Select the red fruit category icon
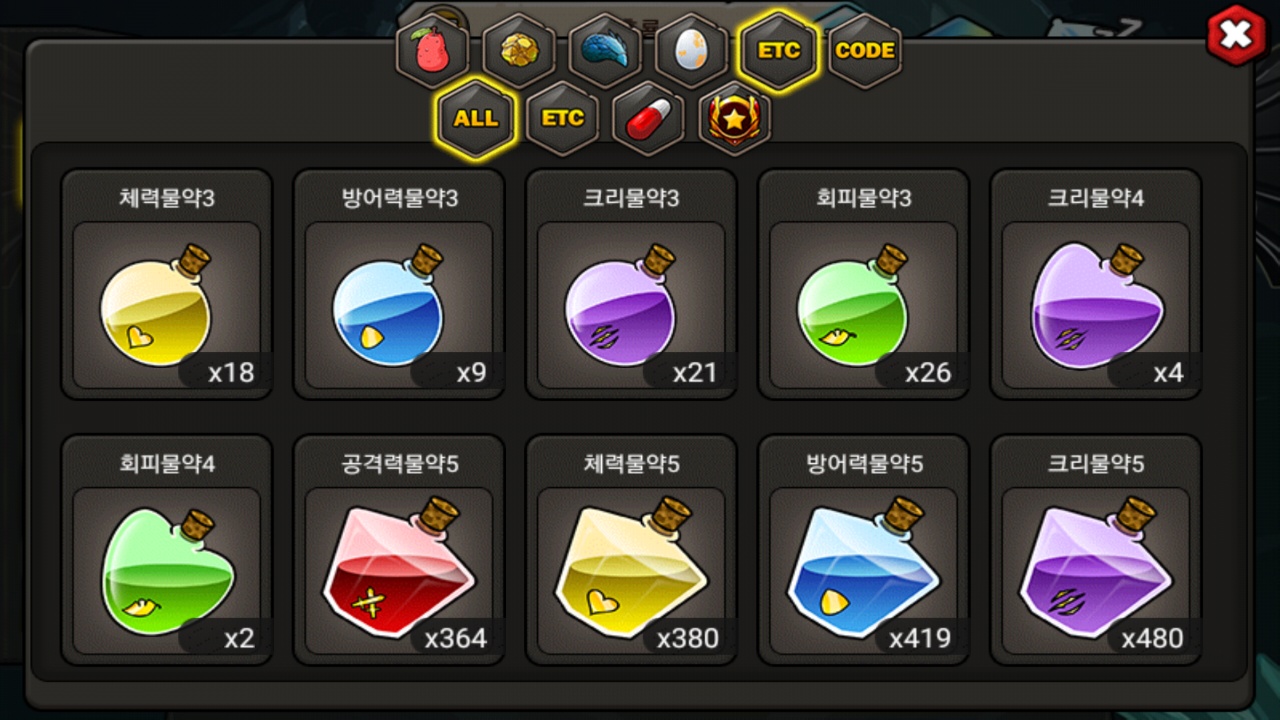 pyautogui.click(x=433, y=51)
